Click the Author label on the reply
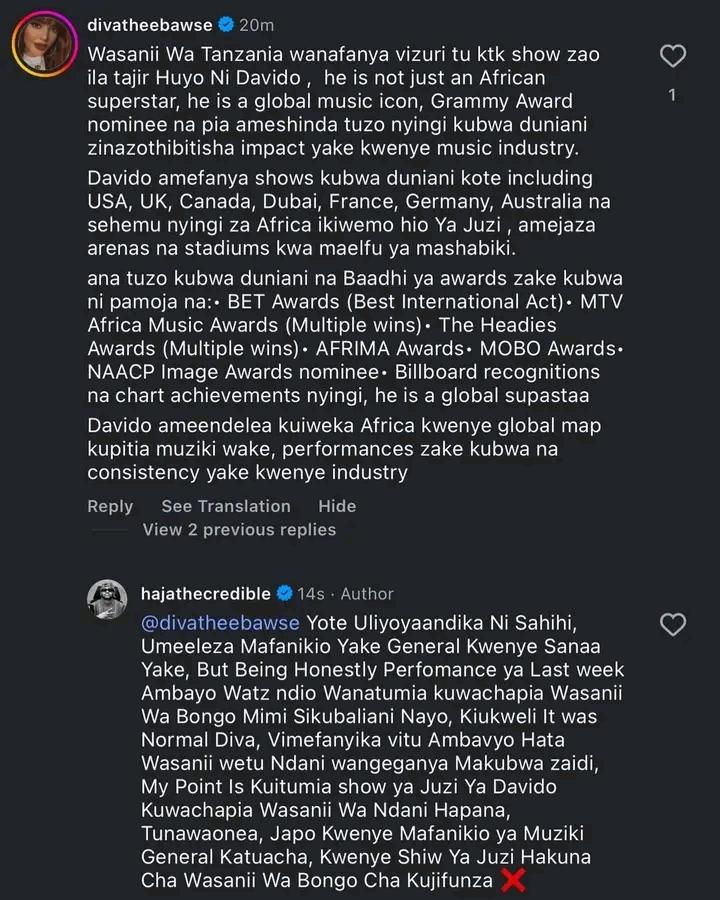The height and width of the screenshot is (900, 720). tap(367, 593)
